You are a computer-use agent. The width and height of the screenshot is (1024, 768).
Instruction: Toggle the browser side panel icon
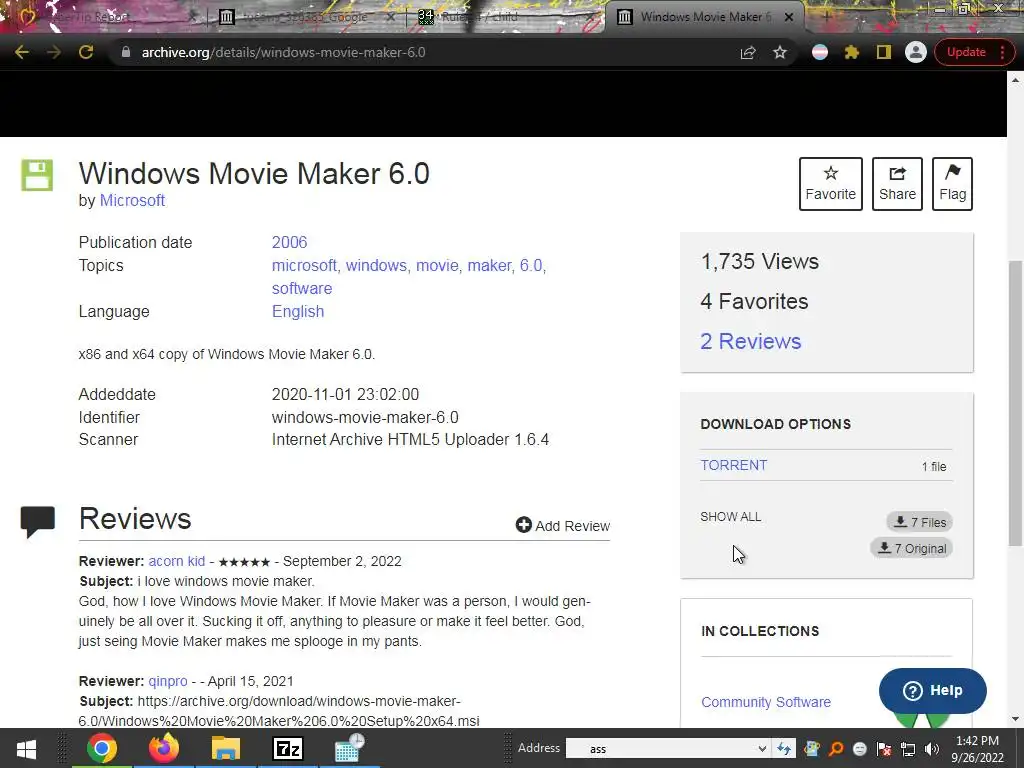coord(884,52)
